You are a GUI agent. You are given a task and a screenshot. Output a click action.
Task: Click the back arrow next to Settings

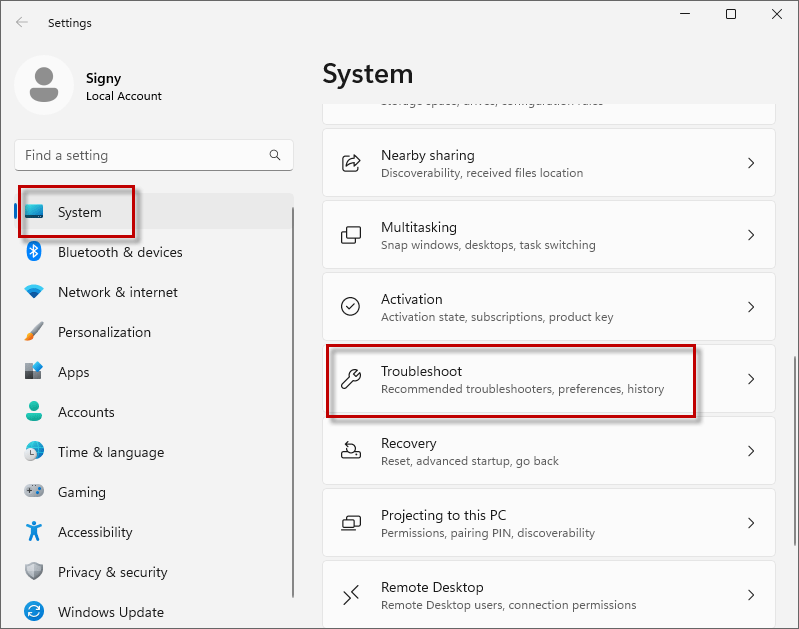pyautogui.click(x=21, y=22)
